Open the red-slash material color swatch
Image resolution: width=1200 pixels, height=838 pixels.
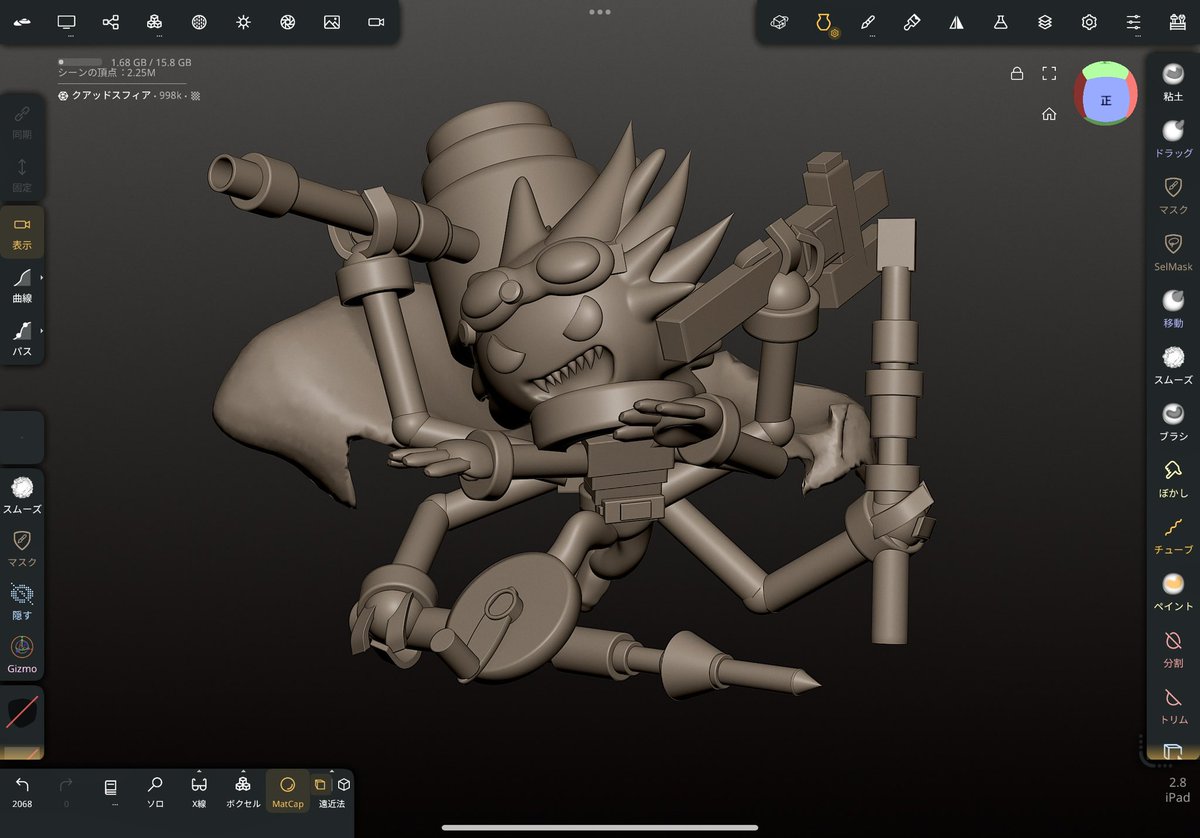(22, 712)
